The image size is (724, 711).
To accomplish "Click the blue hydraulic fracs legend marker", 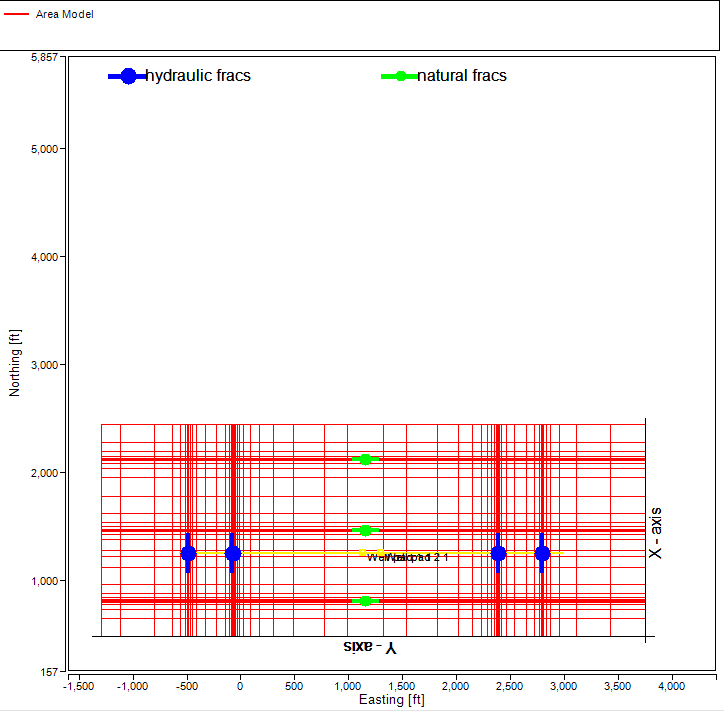I will tap(128, 76).
